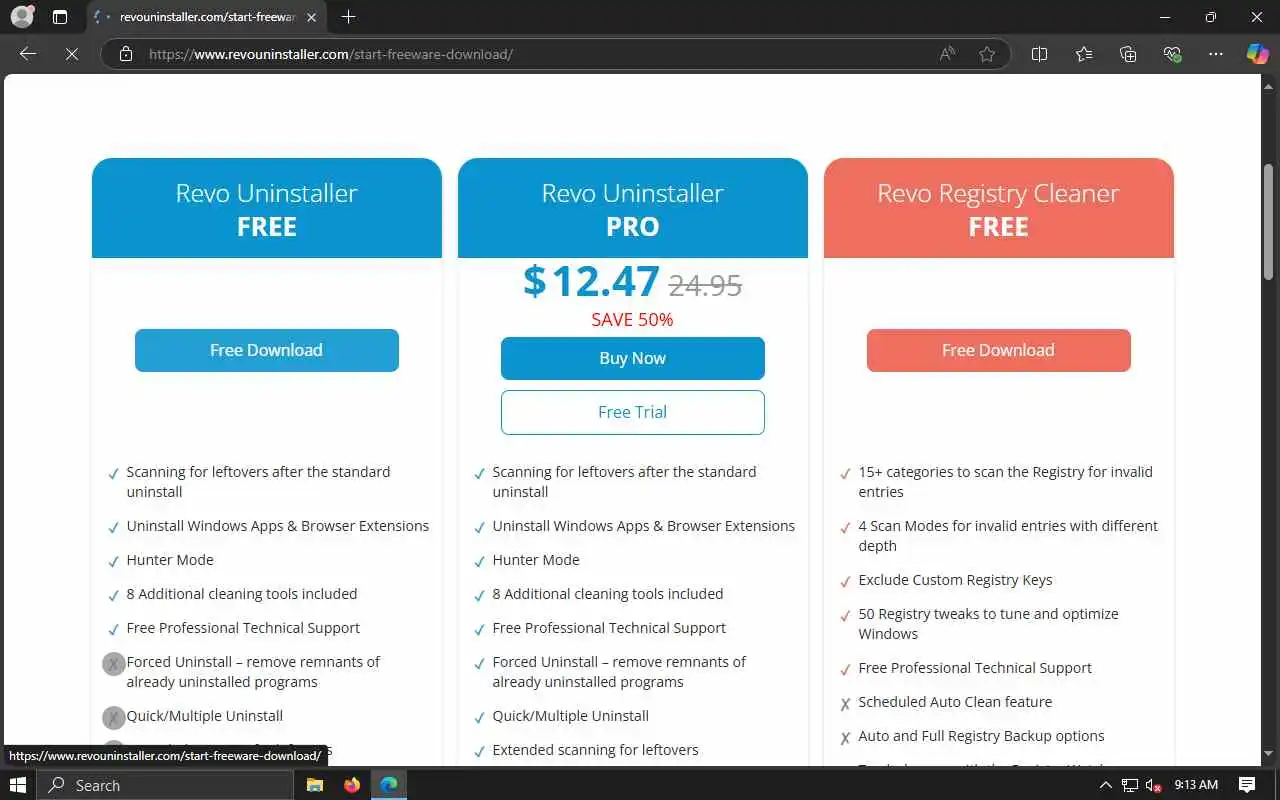Download Revo Uninstaller Free
This screenshot has height=800, width=1280.
tap(267, 350)
